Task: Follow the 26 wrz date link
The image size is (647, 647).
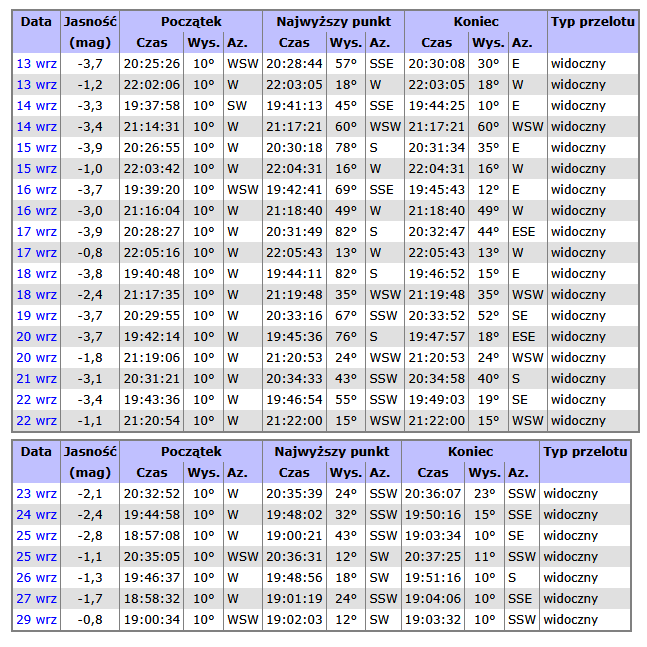Action: click(x=36, y=578)
